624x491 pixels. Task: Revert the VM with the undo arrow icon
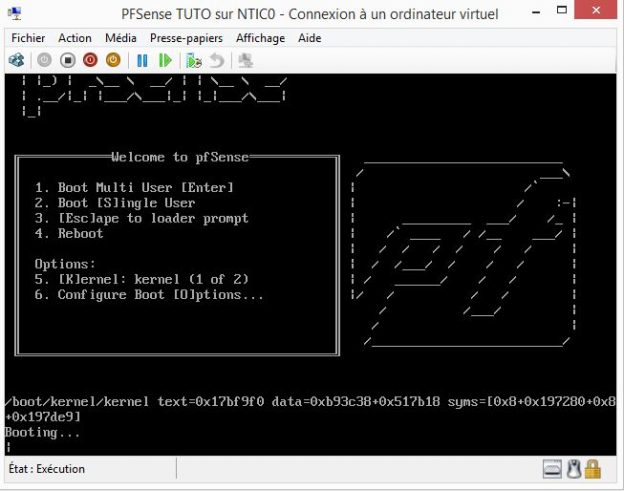click(x=215, y=60)
